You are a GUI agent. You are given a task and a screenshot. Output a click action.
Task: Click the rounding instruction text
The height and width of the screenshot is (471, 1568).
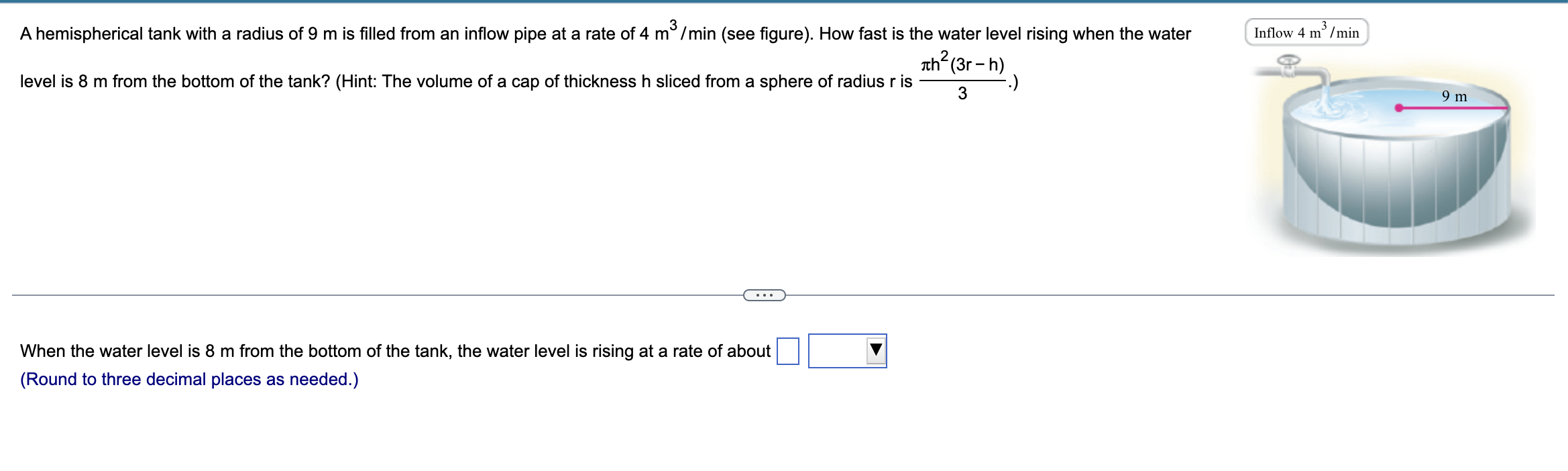[188, 379]
